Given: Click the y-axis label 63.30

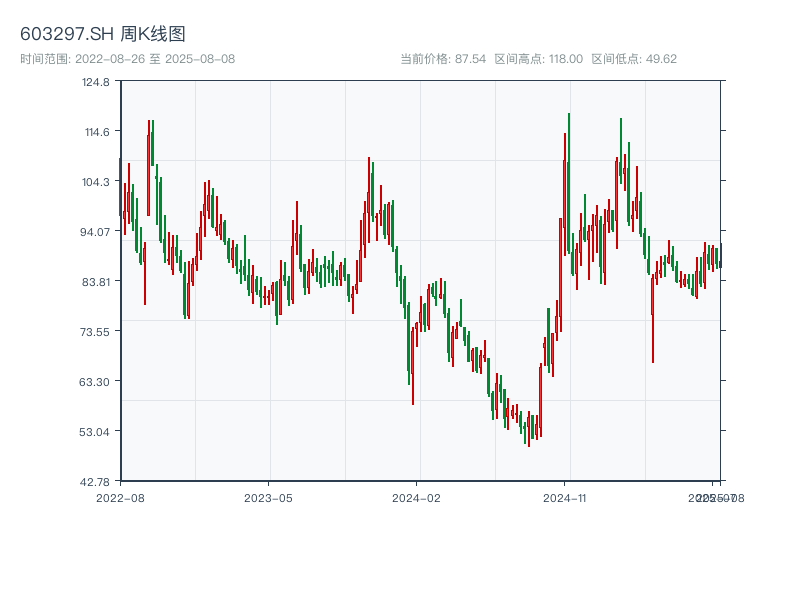Looking at the screenshot, I should (x=94, y=382).
